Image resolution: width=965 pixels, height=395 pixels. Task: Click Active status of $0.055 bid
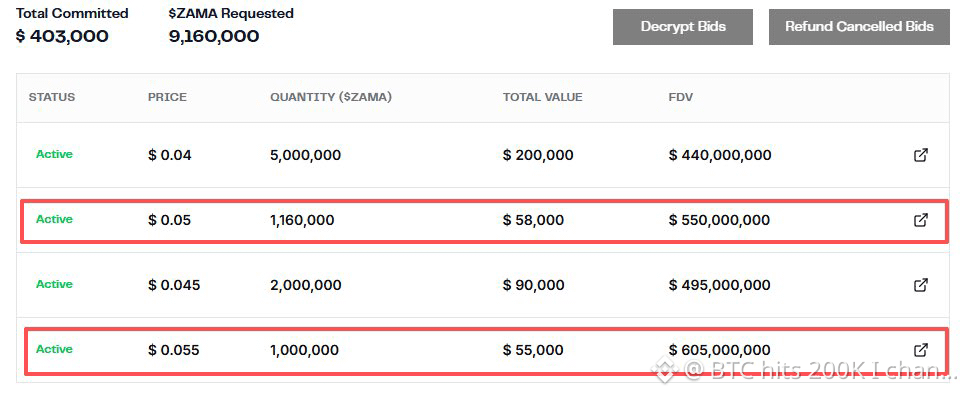(54, 349)
